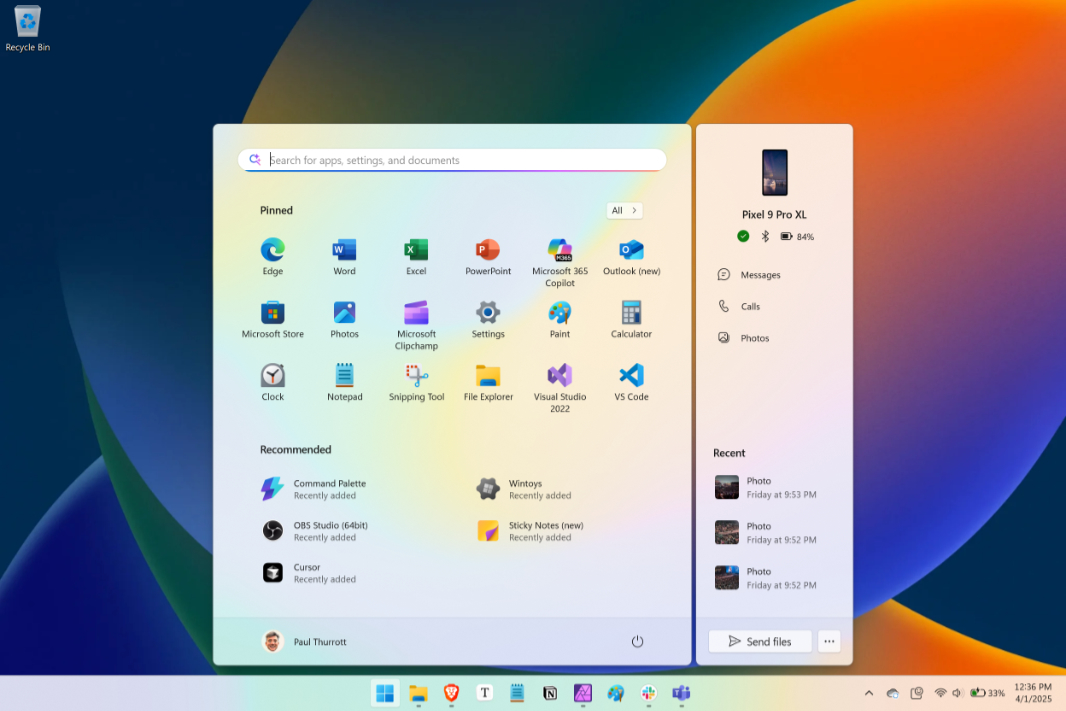Launch Calculator from pinned section
The image size is (1066, 711).
point(631,319)
